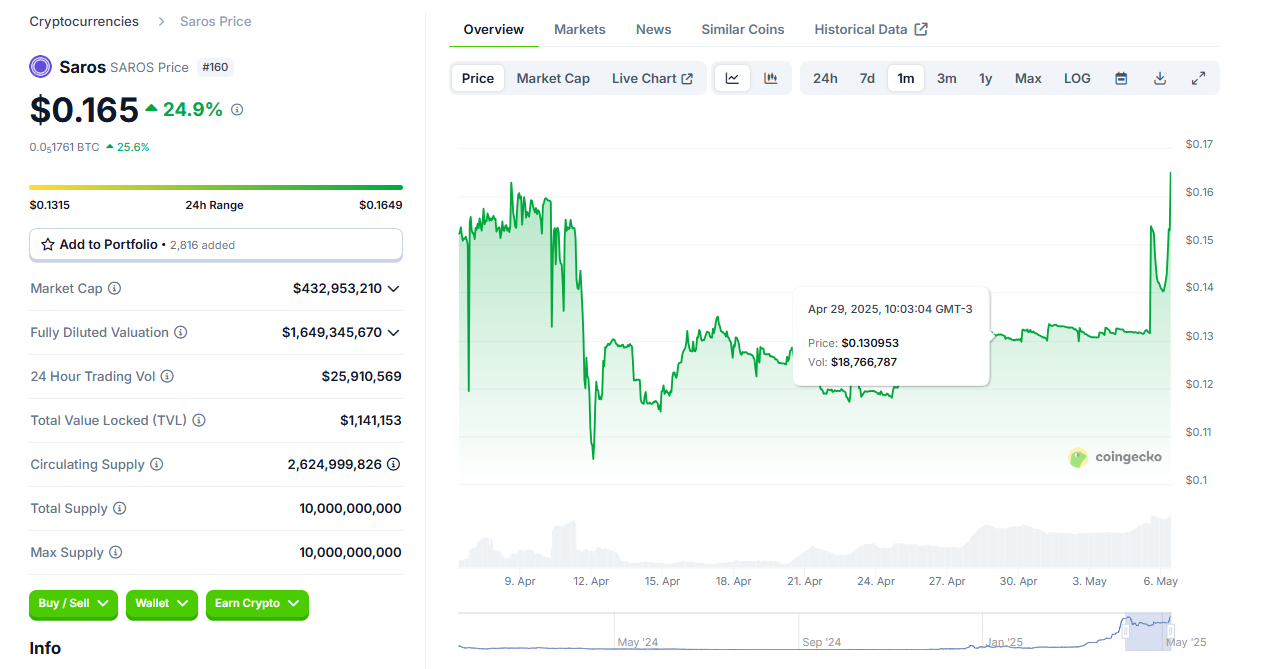Viewport: 1261px width, 669px height.
Task: Open the Markets tab
Action: click(580, 29)
